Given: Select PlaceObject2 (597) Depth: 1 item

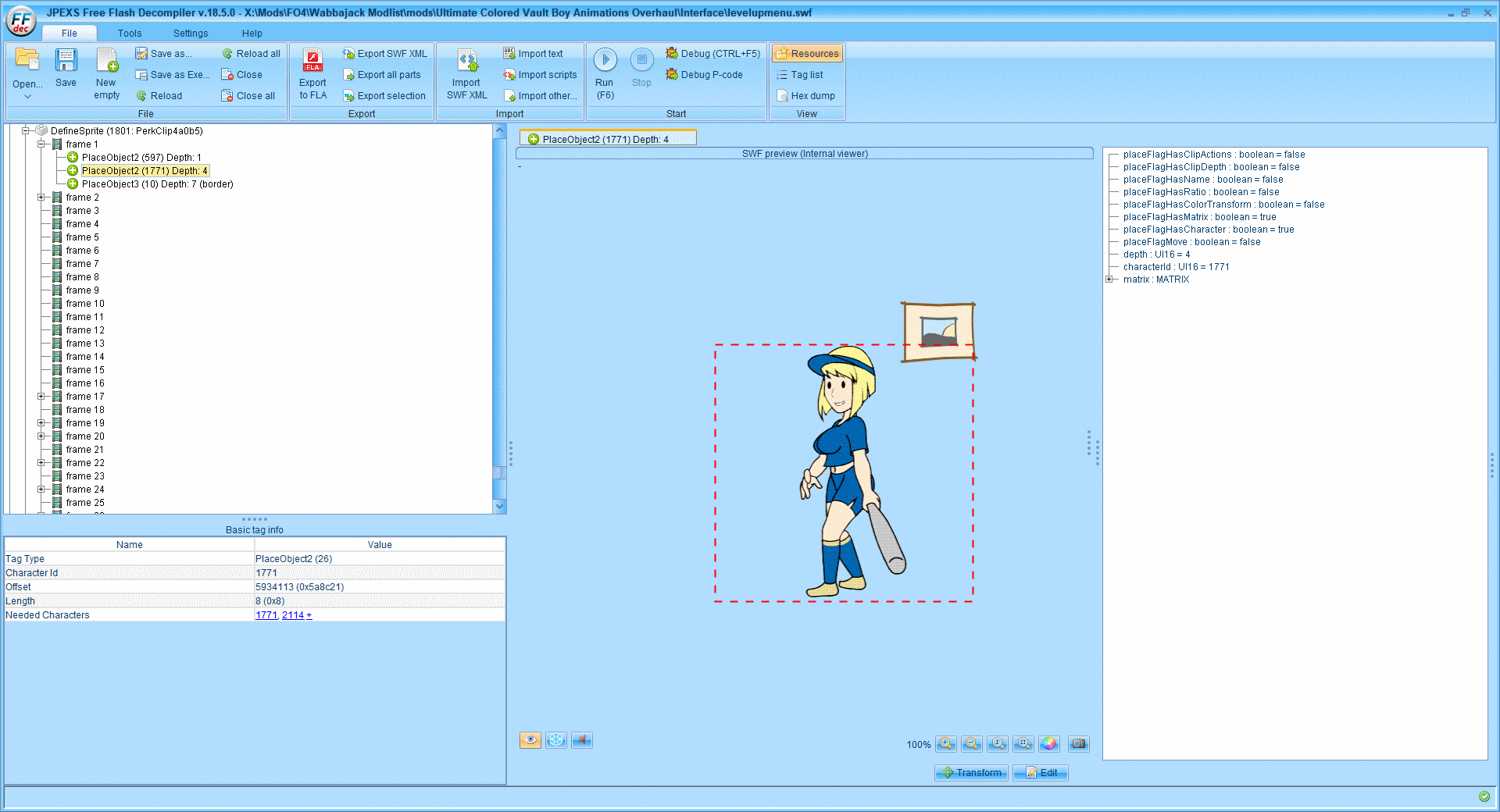Looking at the screenshot, I should pos(141,158).
